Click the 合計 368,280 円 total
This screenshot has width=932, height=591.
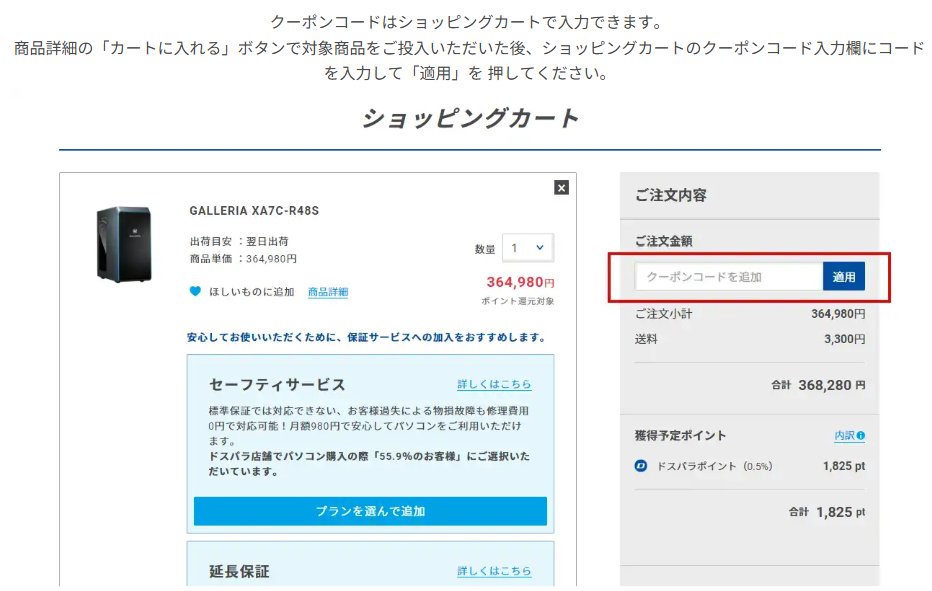[818, 385]
